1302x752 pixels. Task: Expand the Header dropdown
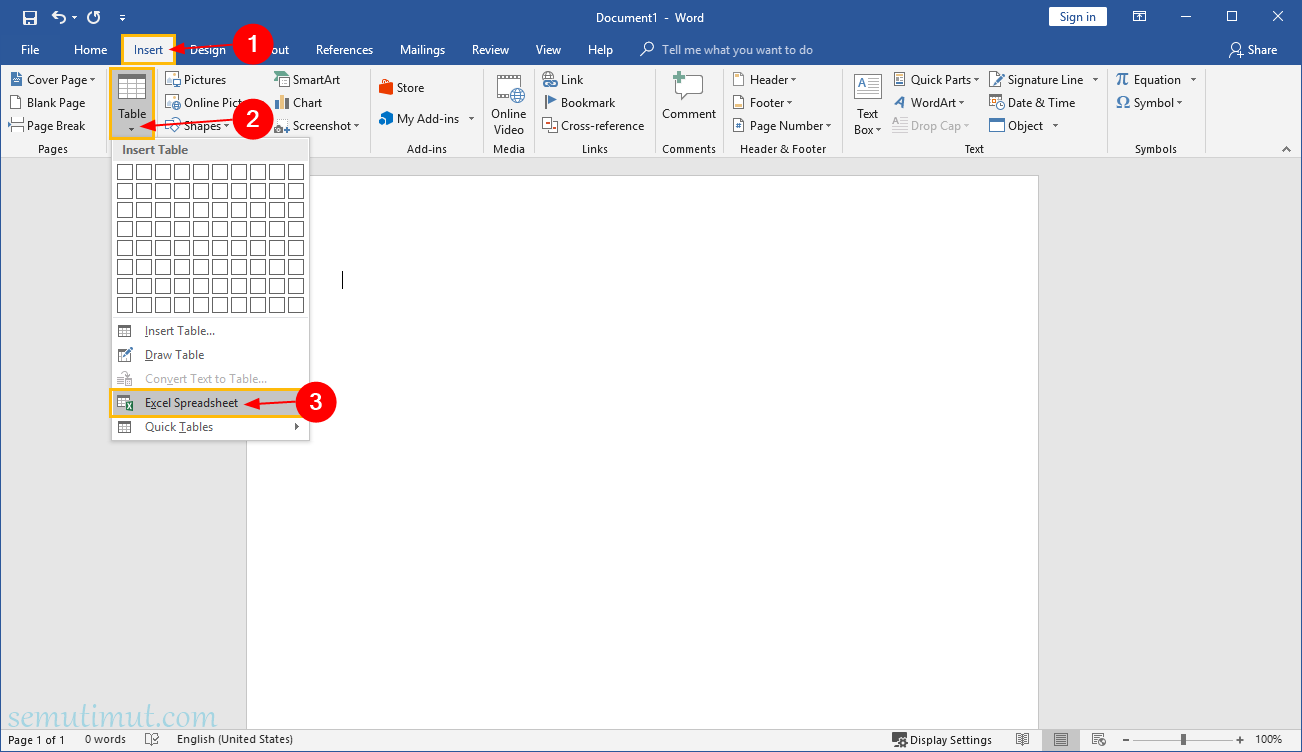(793, 80)
